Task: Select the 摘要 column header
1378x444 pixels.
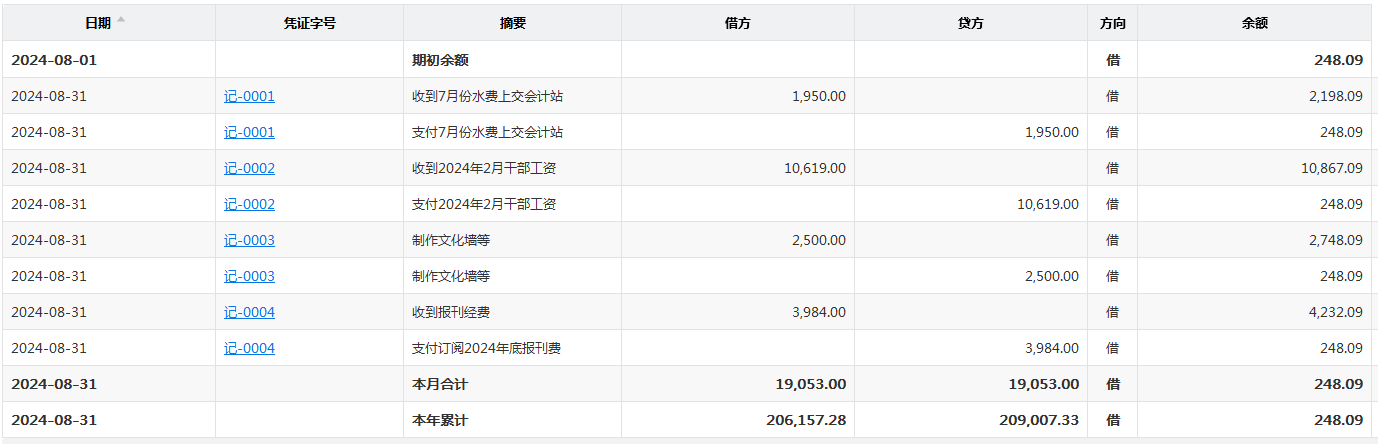Action: point(512,23)
